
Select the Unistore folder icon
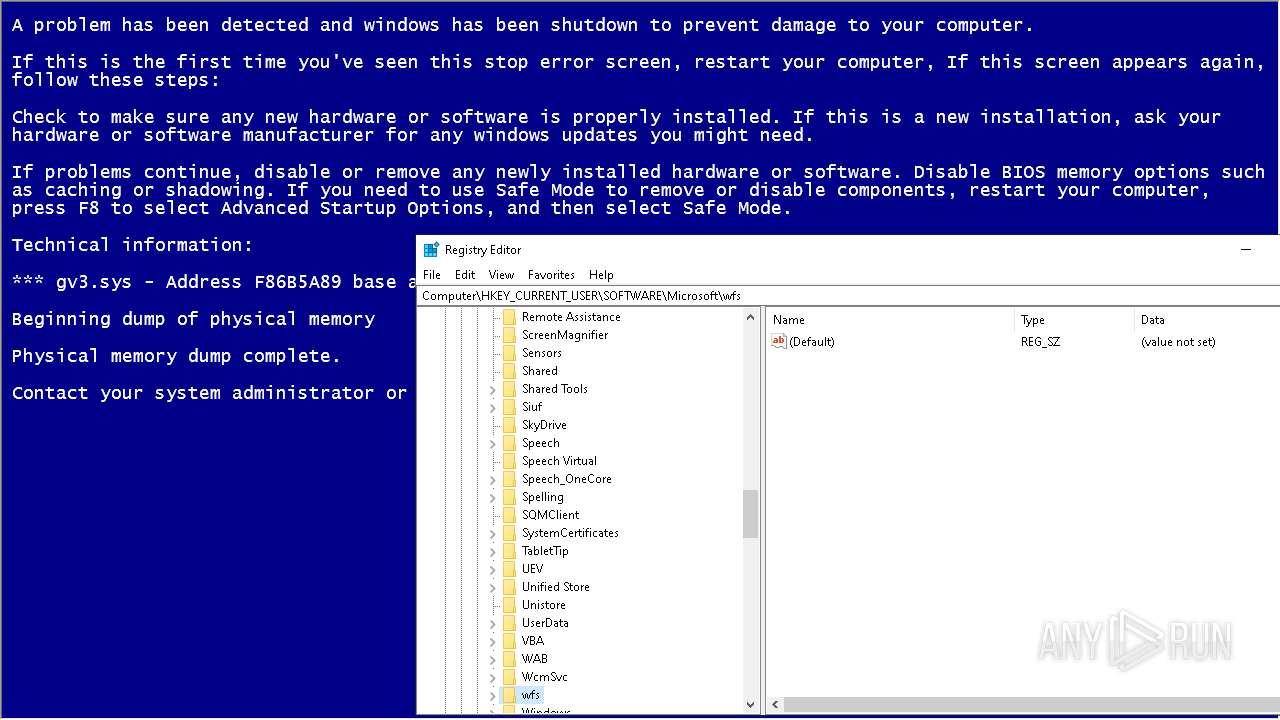(509, 605)
